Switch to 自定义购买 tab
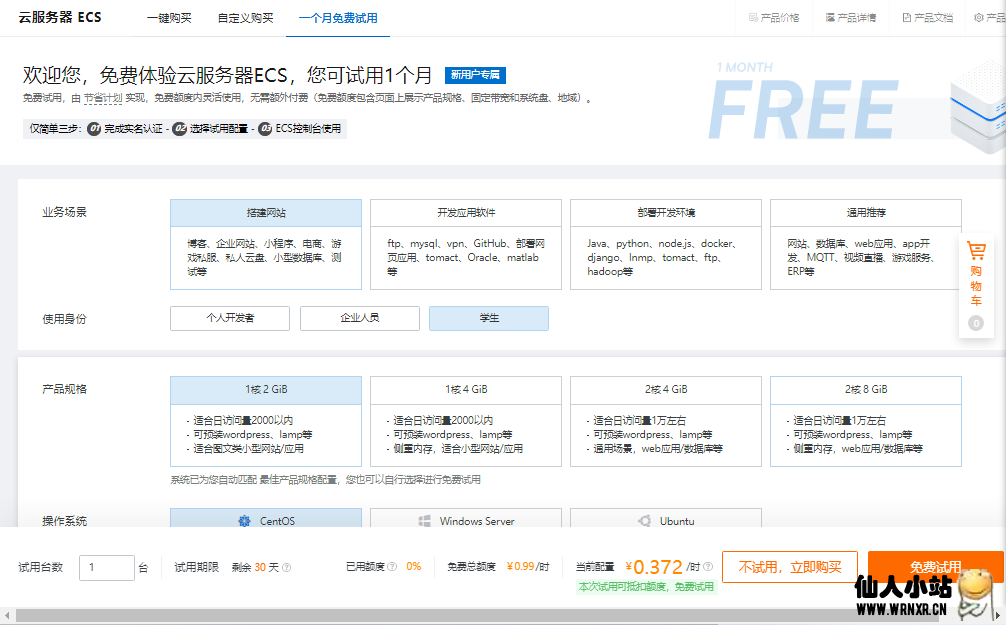Image resolution: width=1006 pixels, height=625 pixels. tap(246, 18)
